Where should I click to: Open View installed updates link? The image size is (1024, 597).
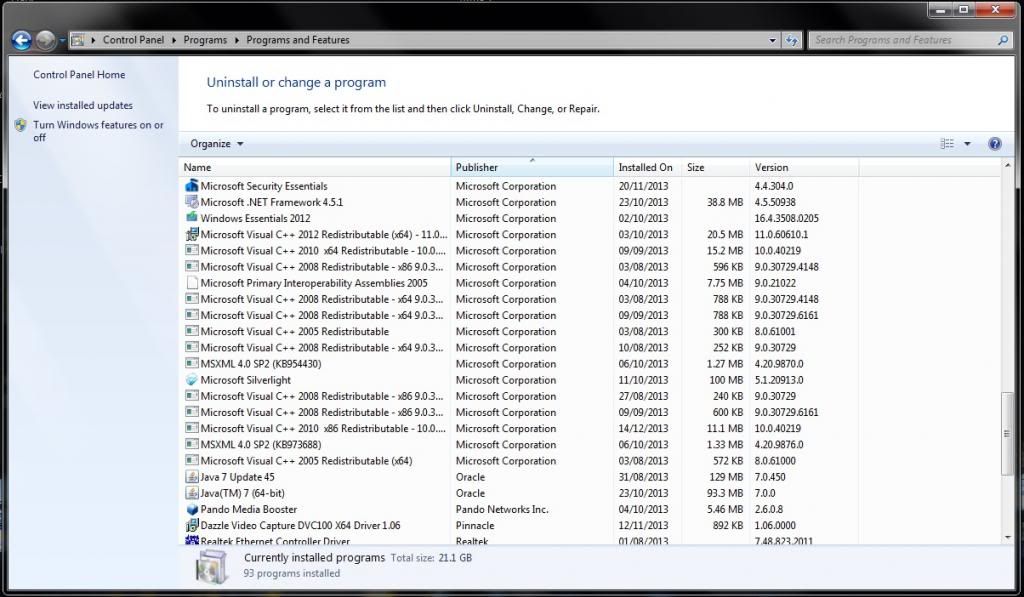coord(83,105)
